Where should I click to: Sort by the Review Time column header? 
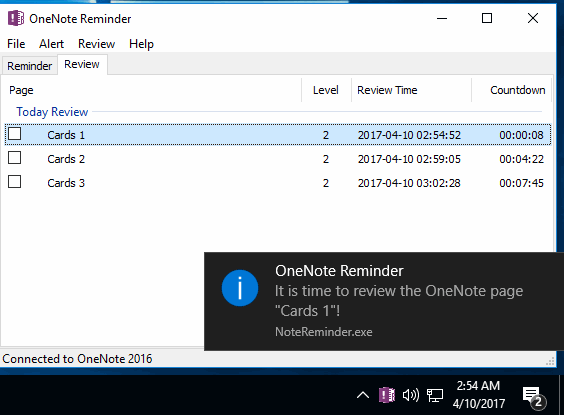pyautogui.click(x=411, y=90)
